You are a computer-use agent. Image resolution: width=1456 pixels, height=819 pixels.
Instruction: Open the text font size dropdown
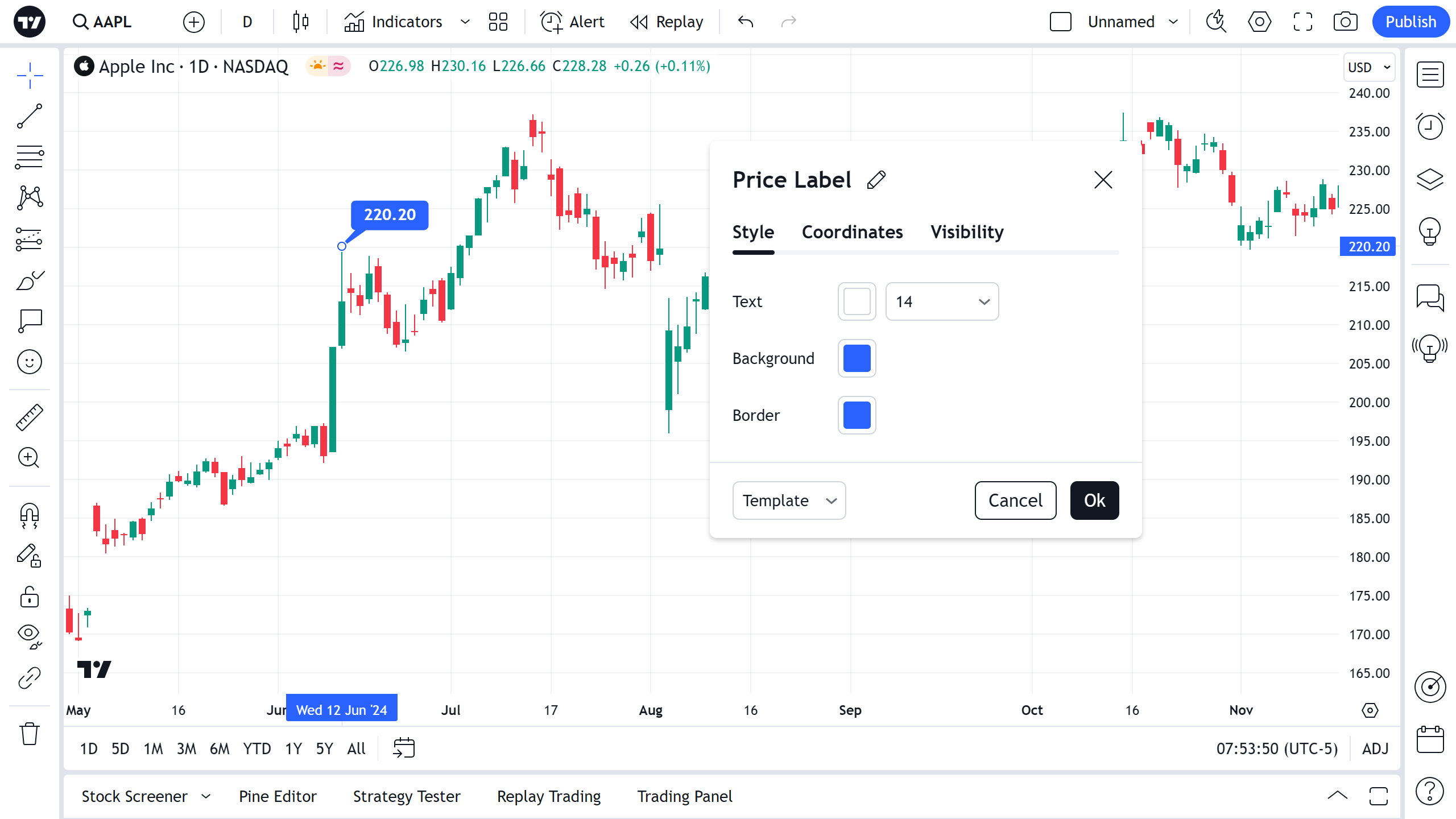[x=942, y=301]
